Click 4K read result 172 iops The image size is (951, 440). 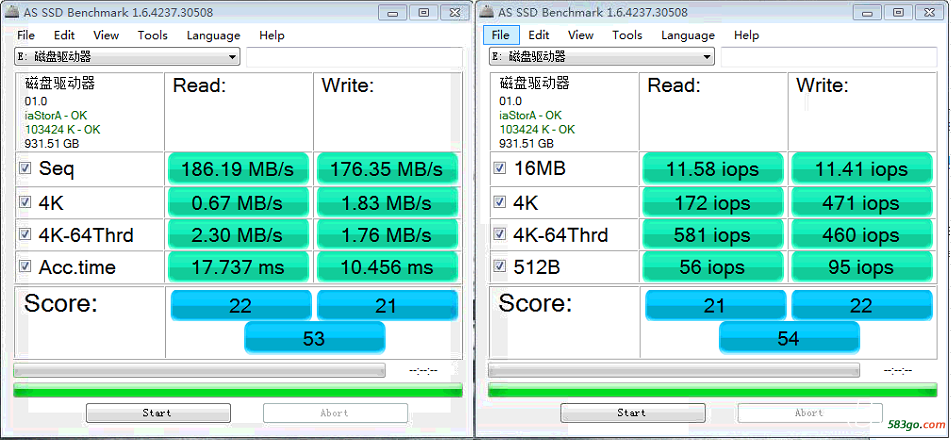[x=713, y=203]
